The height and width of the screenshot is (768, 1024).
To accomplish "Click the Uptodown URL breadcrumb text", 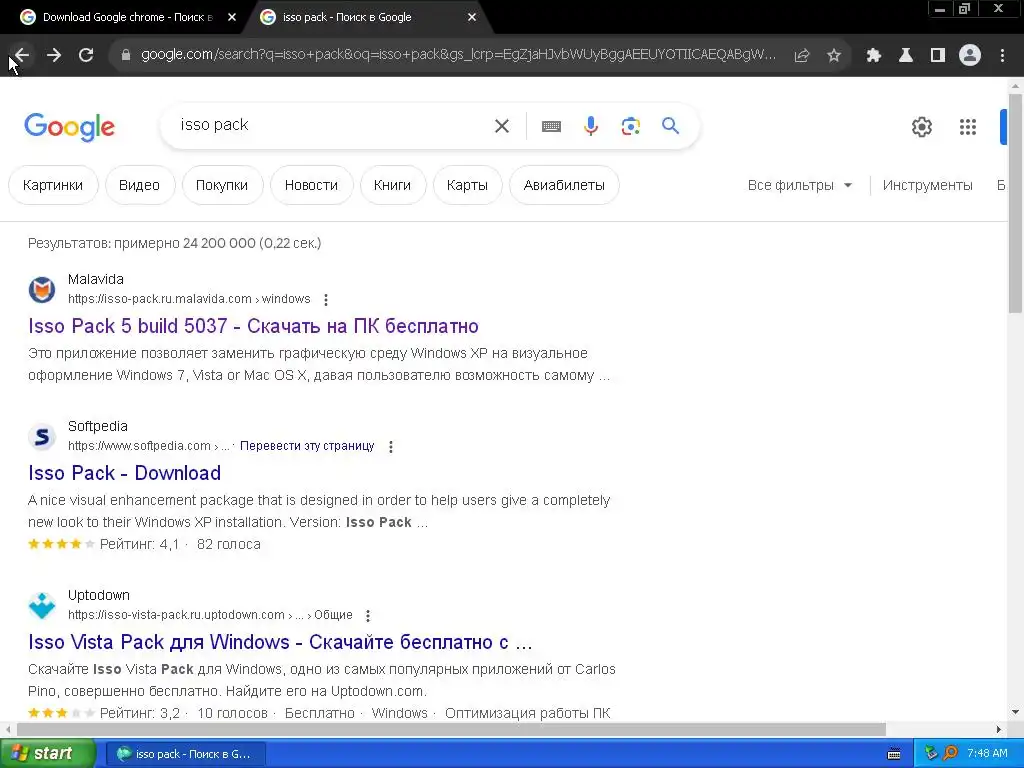I will pyautogui.click(x=210, y=615).
